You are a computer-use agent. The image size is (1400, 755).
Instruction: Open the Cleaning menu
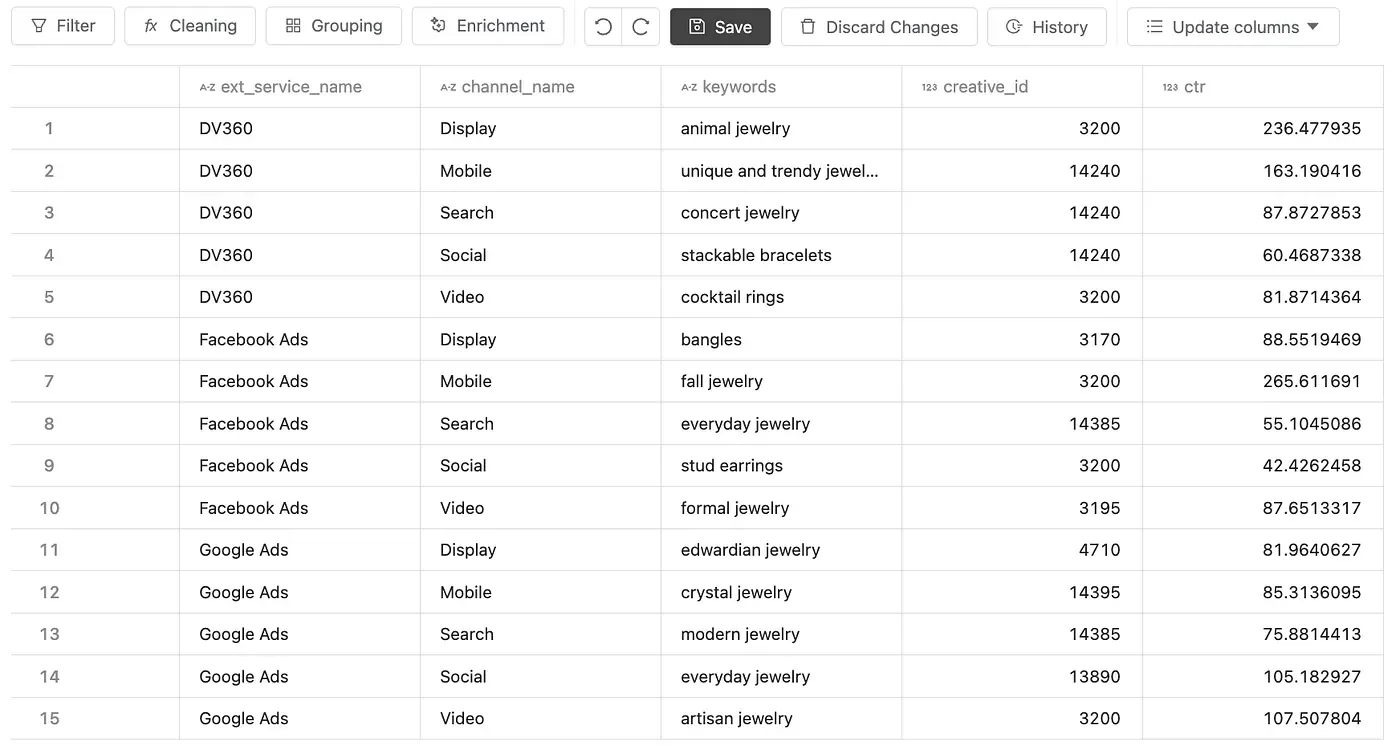click(190, 26)
